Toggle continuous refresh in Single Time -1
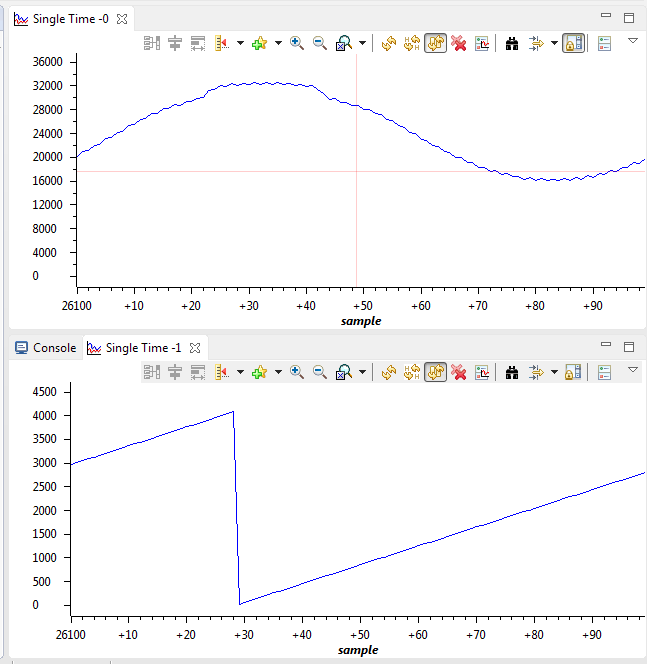The height and width of the screenshot is (664, 647). (435, 372)
